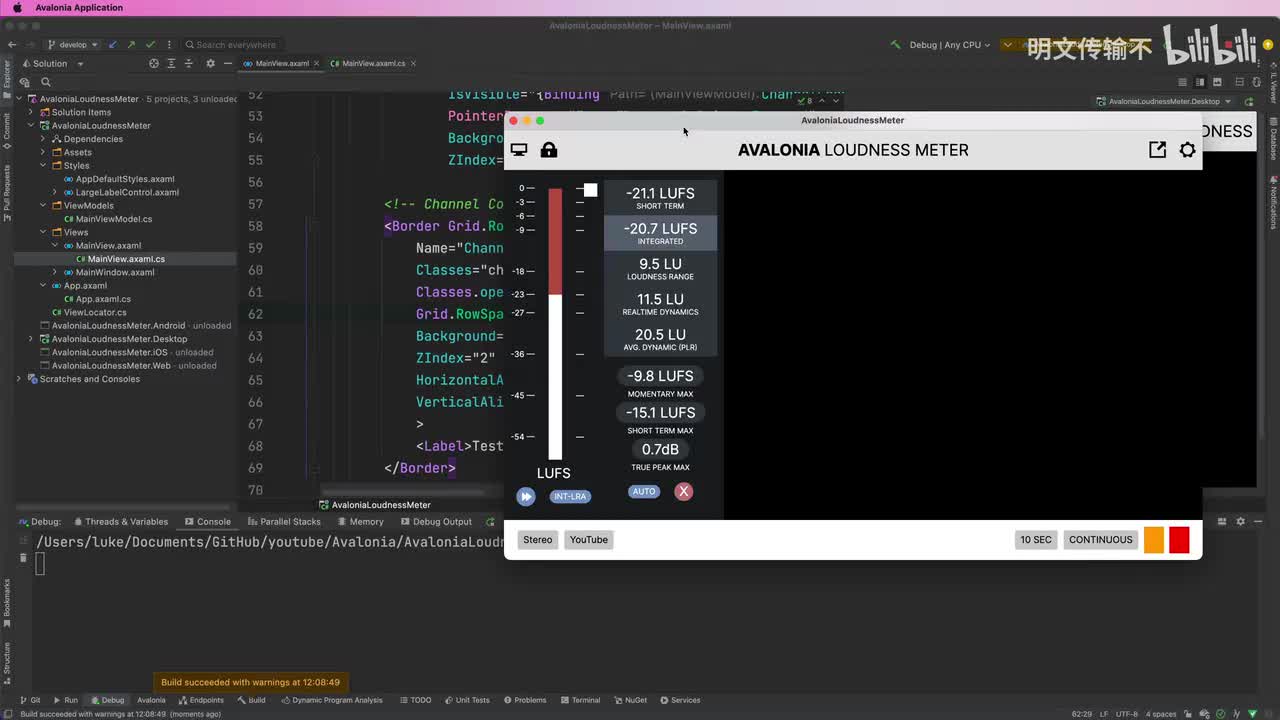Select the 10 SEC window button
Image resolution: width=1280 pixels, height=720 pixels.
coord(1036,540)
